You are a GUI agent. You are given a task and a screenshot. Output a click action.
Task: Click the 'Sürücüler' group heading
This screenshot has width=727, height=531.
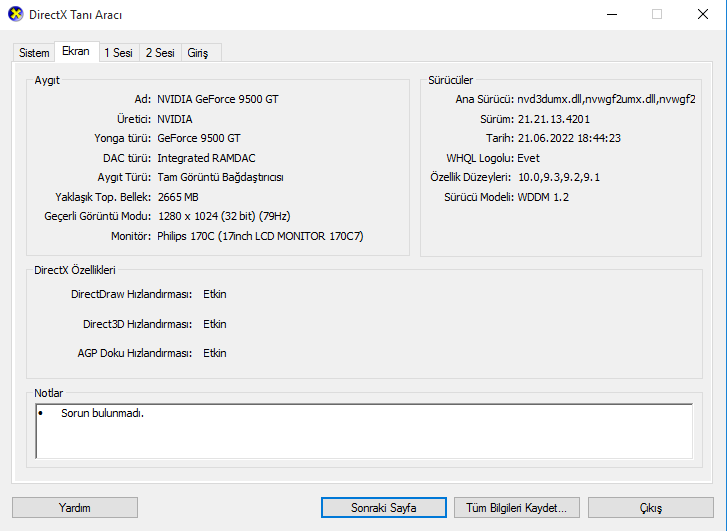click(x=451, y=80)
